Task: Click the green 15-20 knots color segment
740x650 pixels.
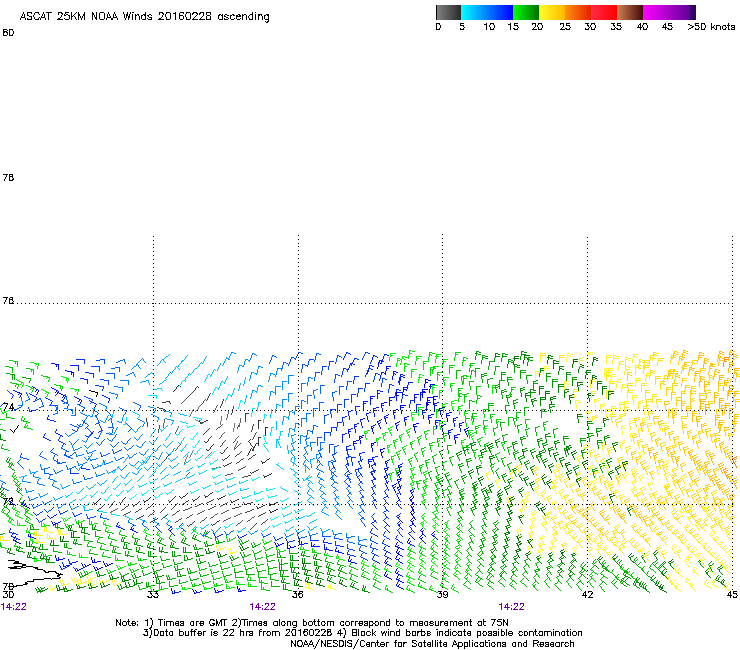Action: click(x=526, y=12)
